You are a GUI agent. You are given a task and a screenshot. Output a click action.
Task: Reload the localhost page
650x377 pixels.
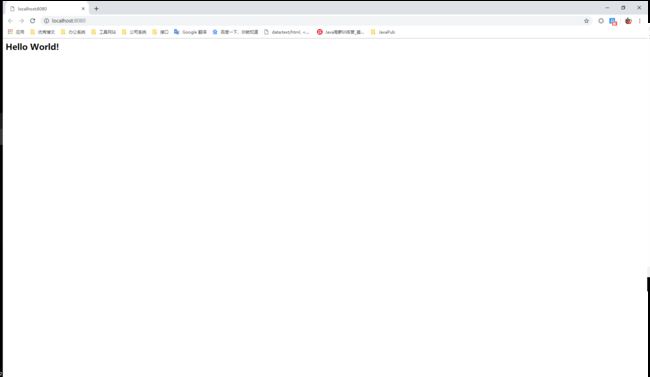pos(33,21)
